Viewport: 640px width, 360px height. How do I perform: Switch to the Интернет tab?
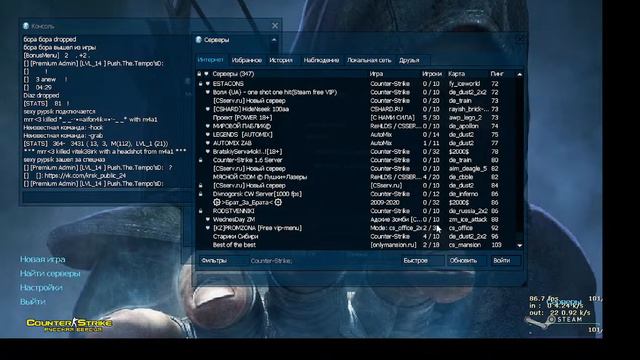coord(210,60)
